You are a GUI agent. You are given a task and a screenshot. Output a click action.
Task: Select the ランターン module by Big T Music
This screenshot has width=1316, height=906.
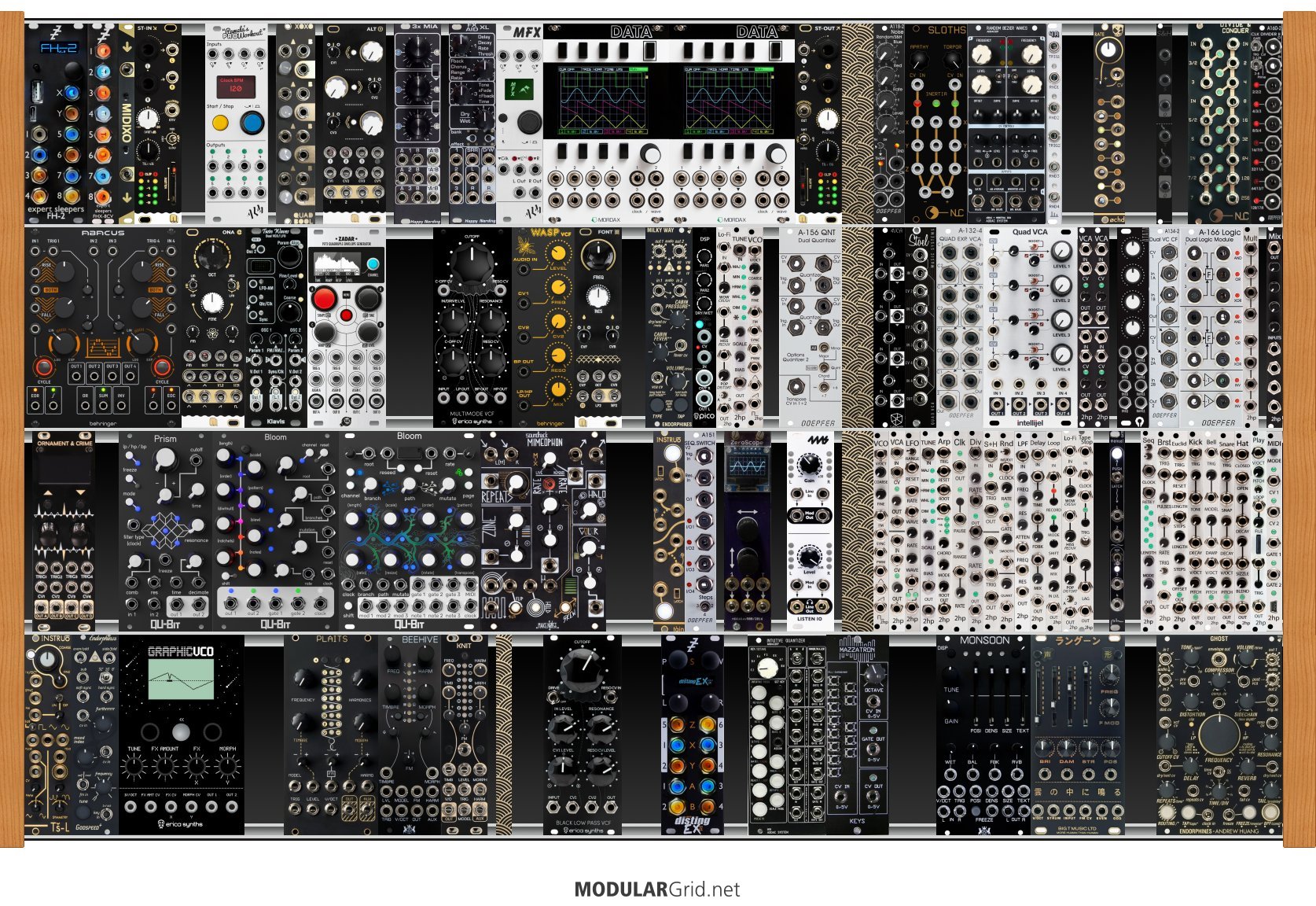(1078, 735)
